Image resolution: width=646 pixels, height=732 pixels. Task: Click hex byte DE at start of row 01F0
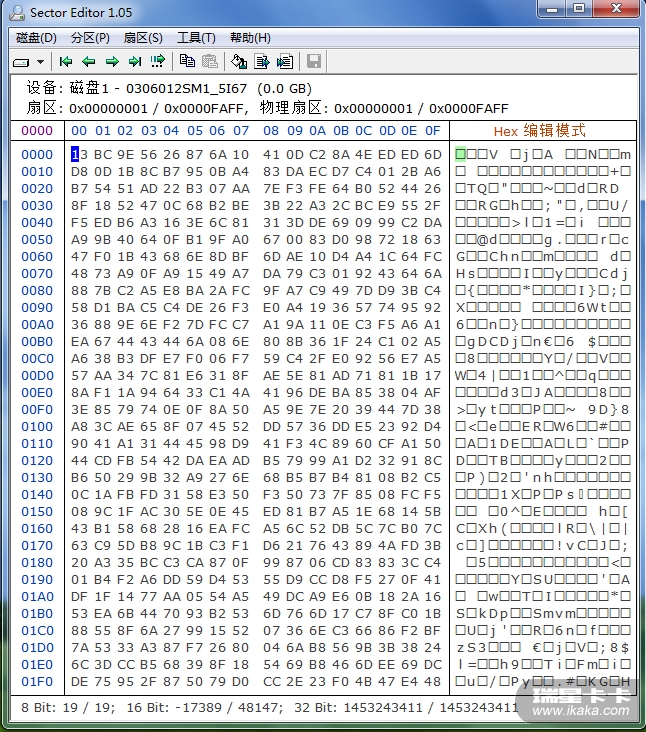tap(79, 682)
